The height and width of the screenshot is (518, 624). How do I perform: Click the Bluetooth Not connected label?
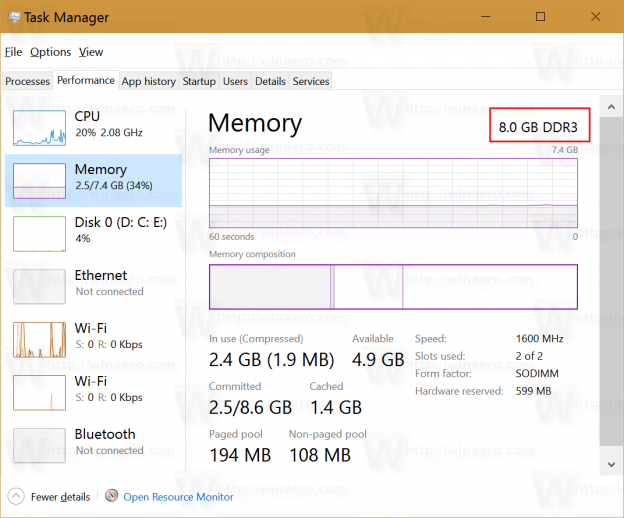coord(109,442)
